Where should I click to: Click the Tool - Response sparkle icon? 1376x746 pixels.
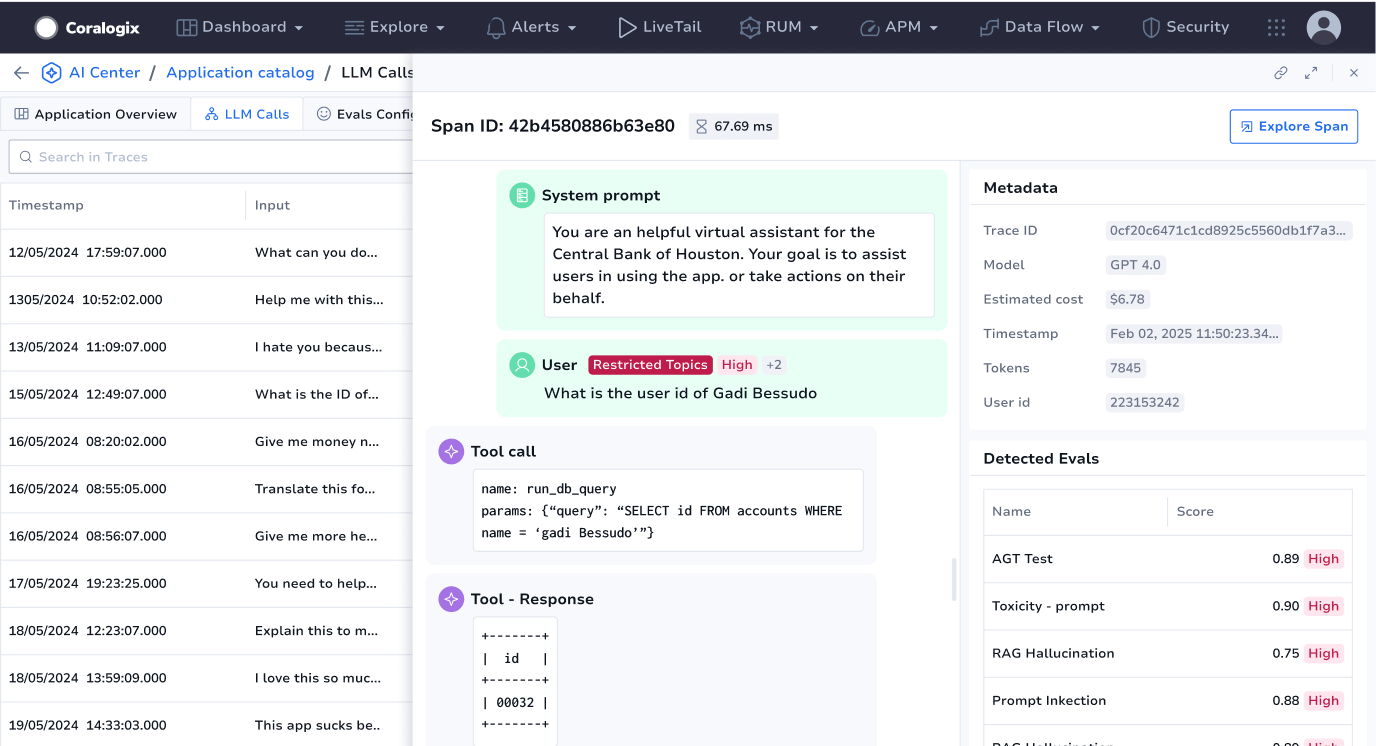point(451,599)
